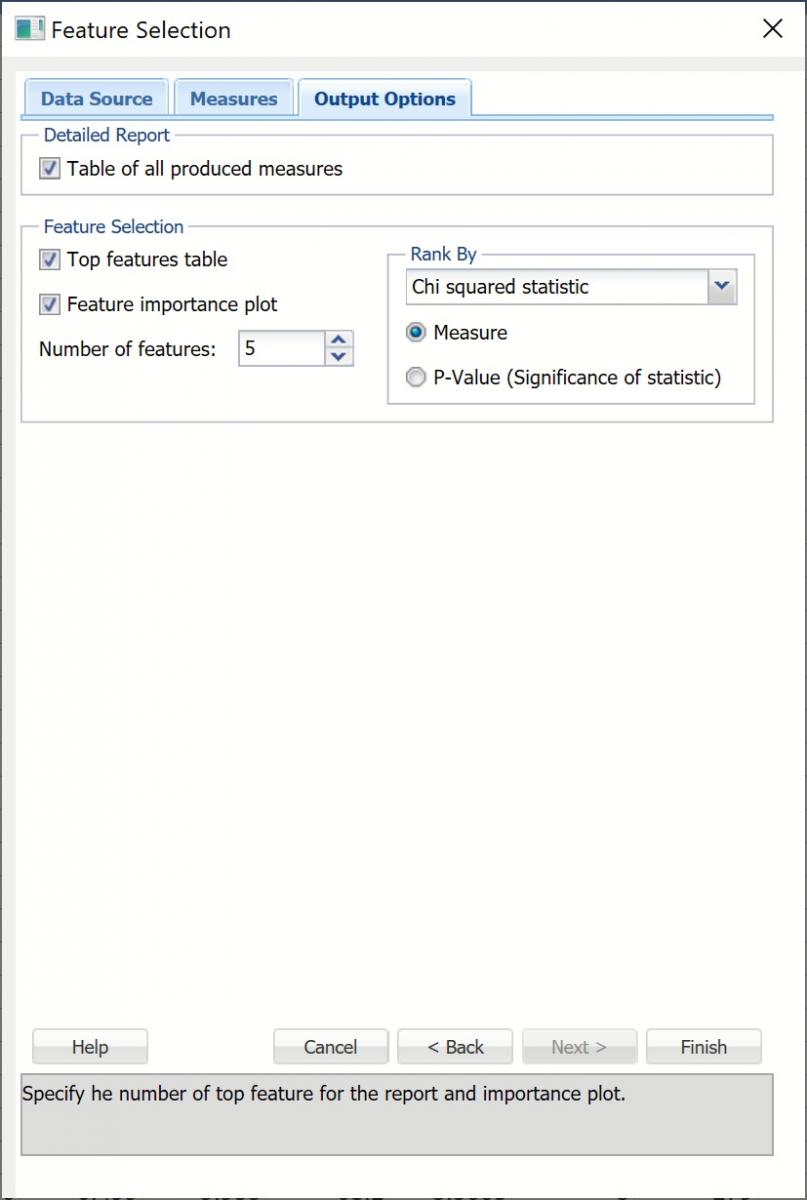Uncheck Table of all produced measures
807x1200 pixels.
pyautogui.click(x=50, y=169)
